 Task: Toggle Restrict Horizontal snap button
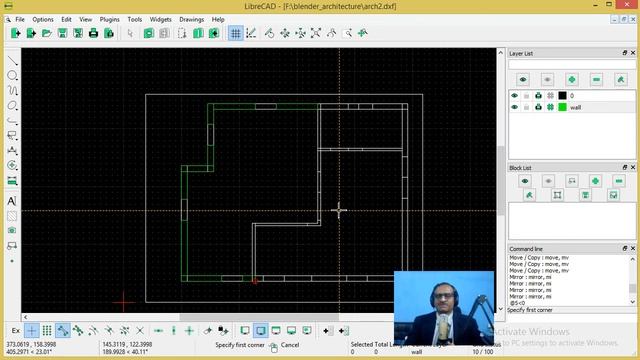[158, 331]
